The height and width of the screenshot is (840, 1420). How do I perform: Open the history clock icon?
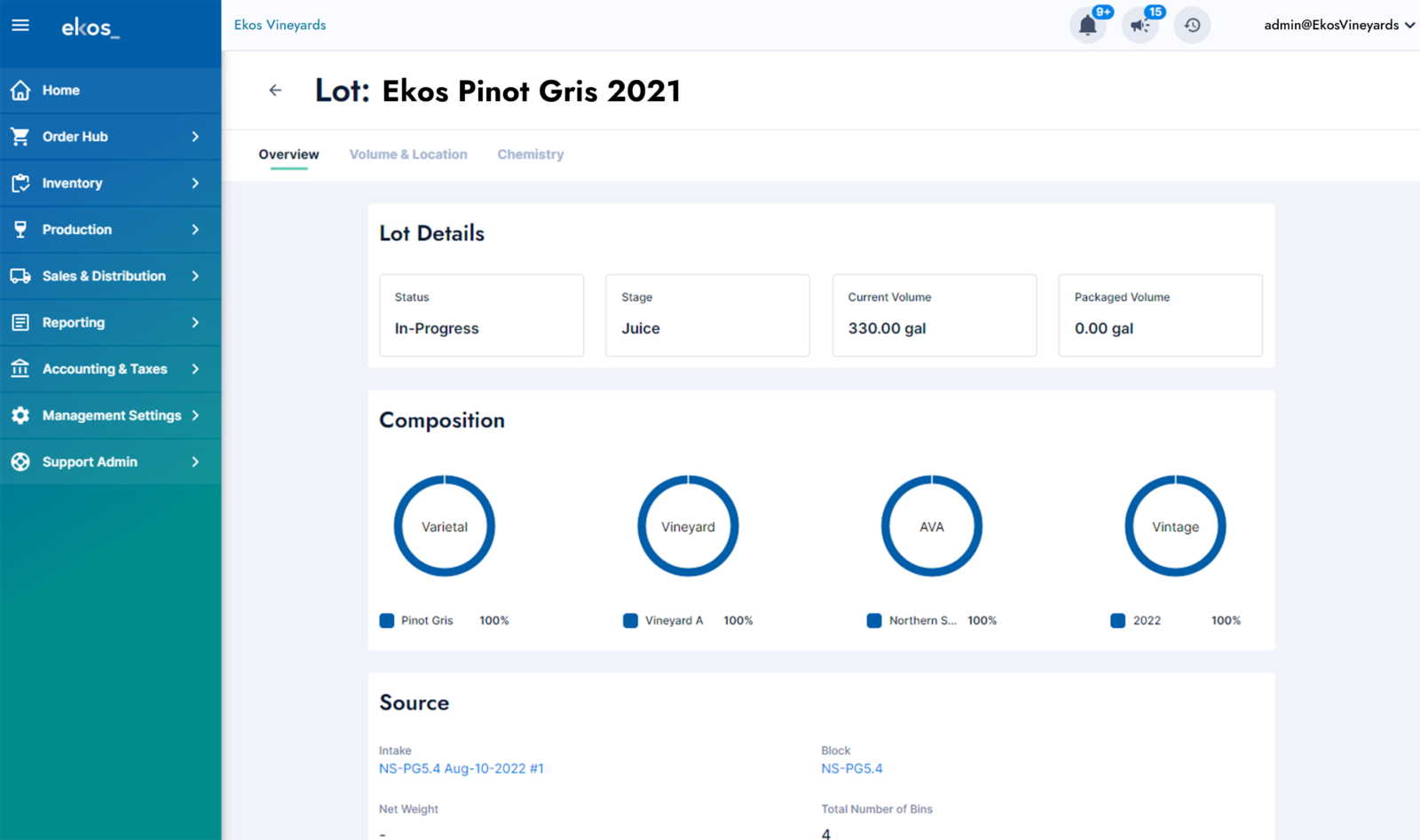click(x=1192, y=26)
